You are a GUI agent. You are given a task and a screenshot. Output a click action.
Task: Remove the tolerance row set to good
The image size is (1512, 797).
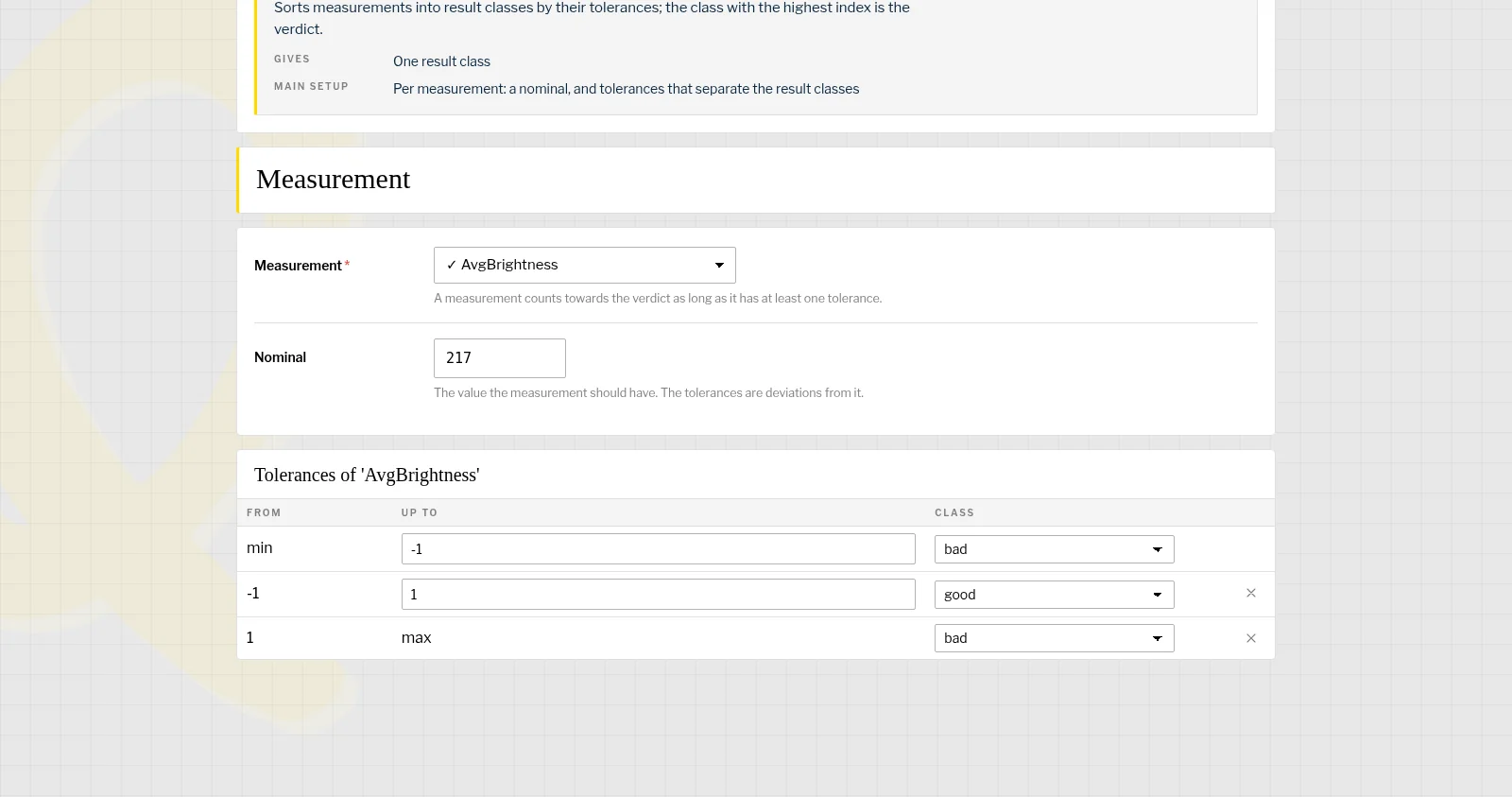point(1251,593)
